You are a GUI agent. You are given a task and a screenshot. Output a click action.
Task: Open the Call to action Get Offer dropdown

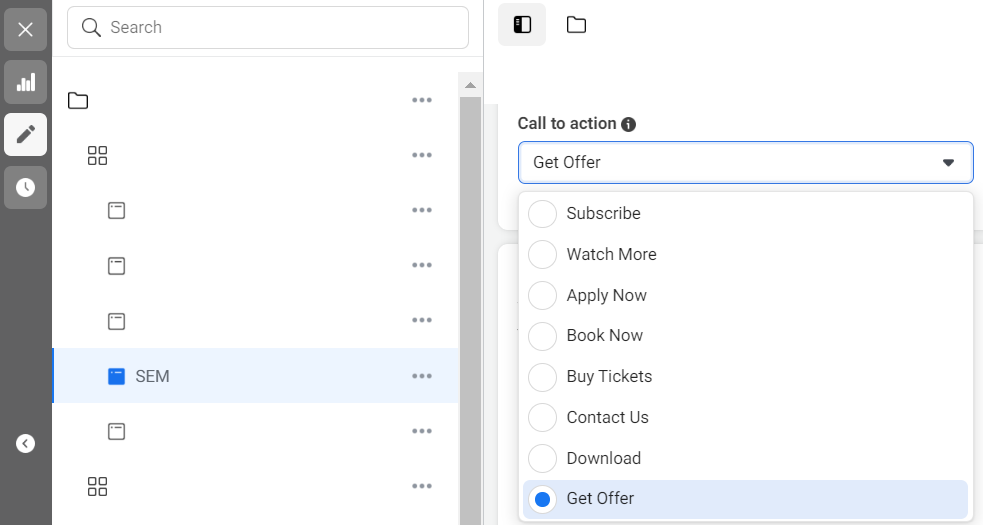[x=745, y=162]
